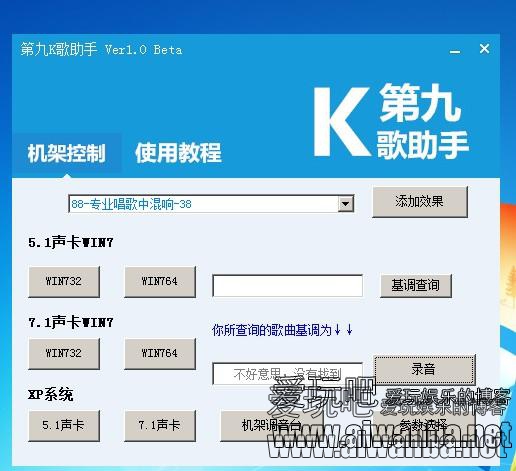Expand the effect preset dropdown arrow
This screenshot has width=516, height=471.
[346, 204]
